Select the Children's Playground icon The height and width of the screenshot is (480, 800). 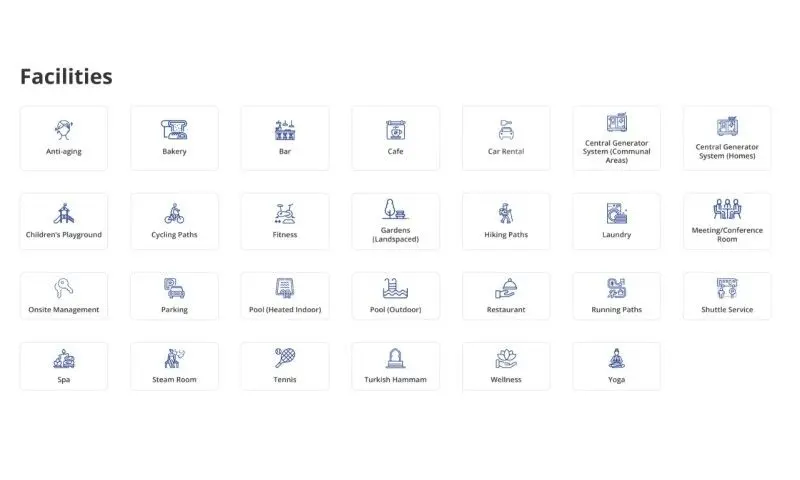(x=64, y=213)
